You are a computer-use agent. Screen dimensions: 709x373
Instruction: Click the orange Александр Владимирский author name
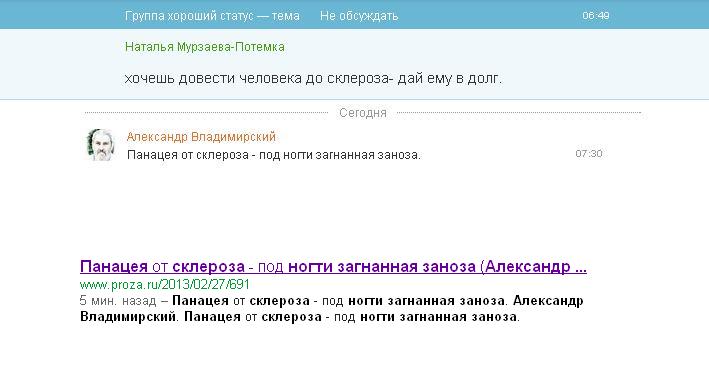pyautogui.click(x=201, y=137)
